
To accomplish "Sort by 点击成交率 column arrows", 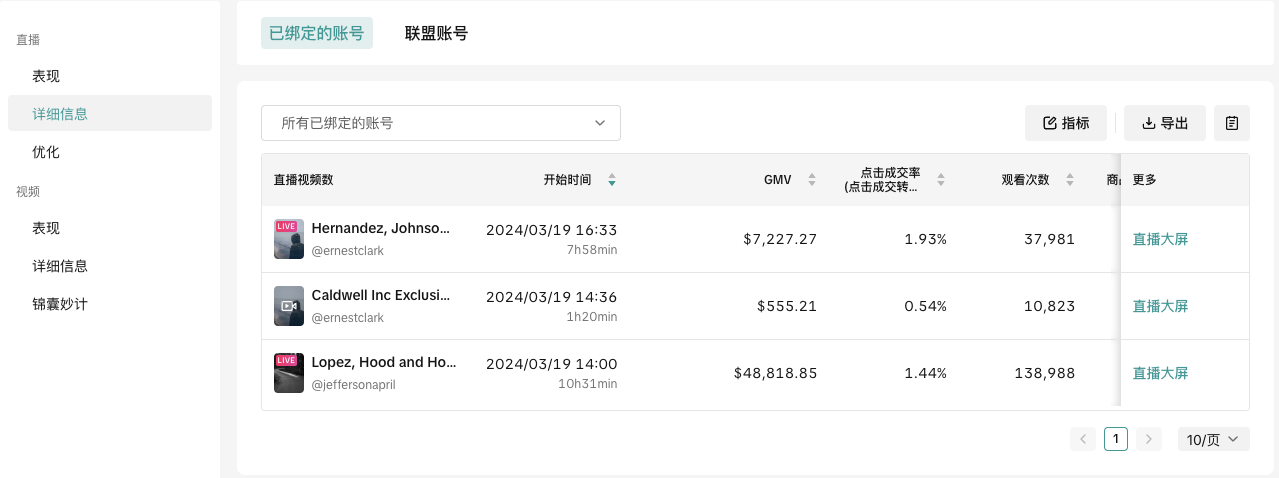I will [x=940, y=180].
